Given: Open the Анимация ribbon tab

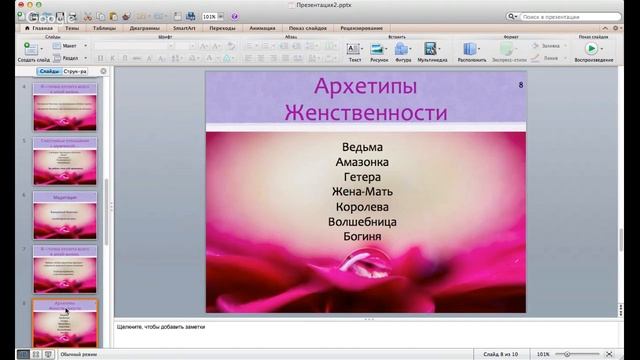Looking at the screenshot, I should coord(262,28).
